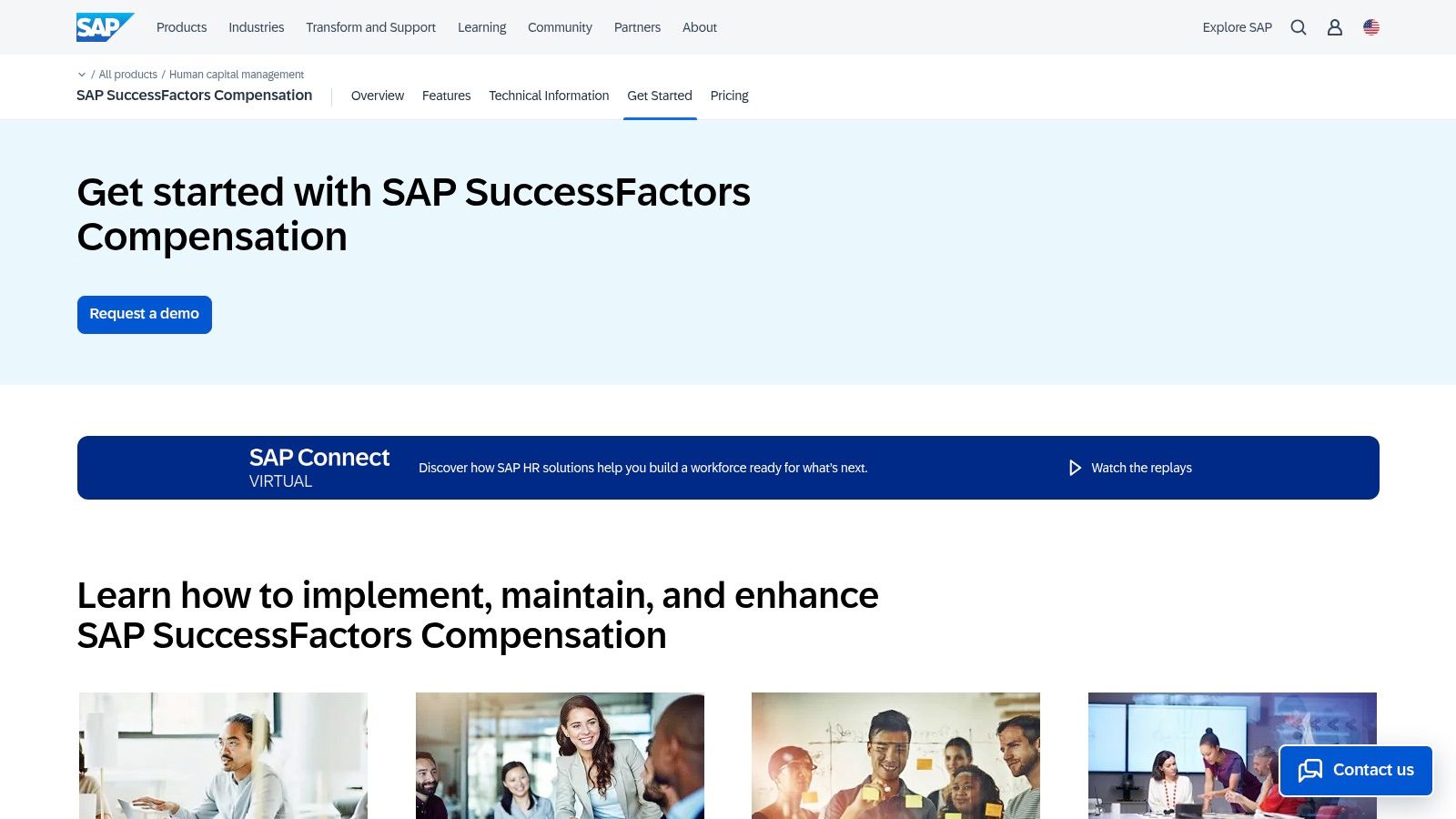Open the Learning menu

pyautogui.click(x=481, y=27)
